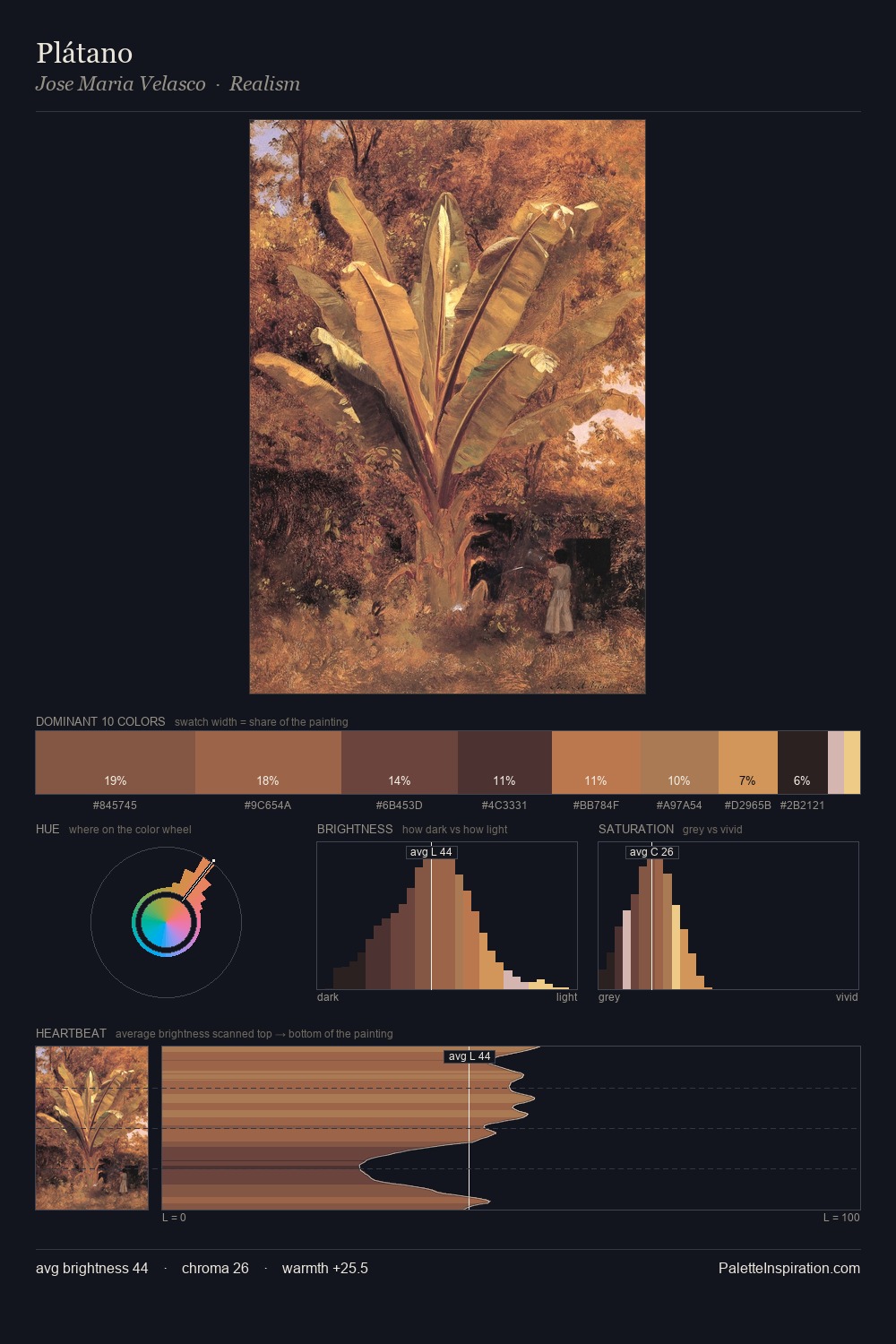The image size is (896, 1344).
Task: Click the hex code '#BB784F'
Action: pyautogui.click(x=596, y=806)
